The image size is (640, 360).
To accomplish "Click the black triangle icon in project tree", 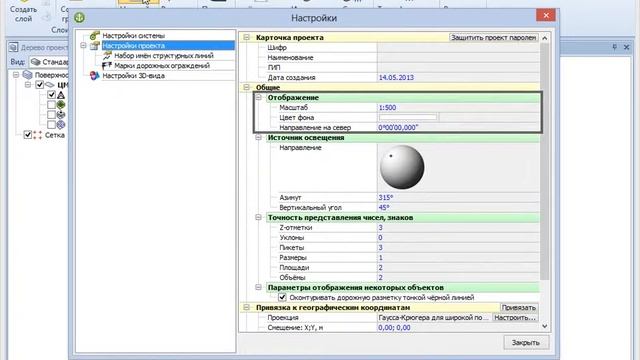I will tap(61, 95).
